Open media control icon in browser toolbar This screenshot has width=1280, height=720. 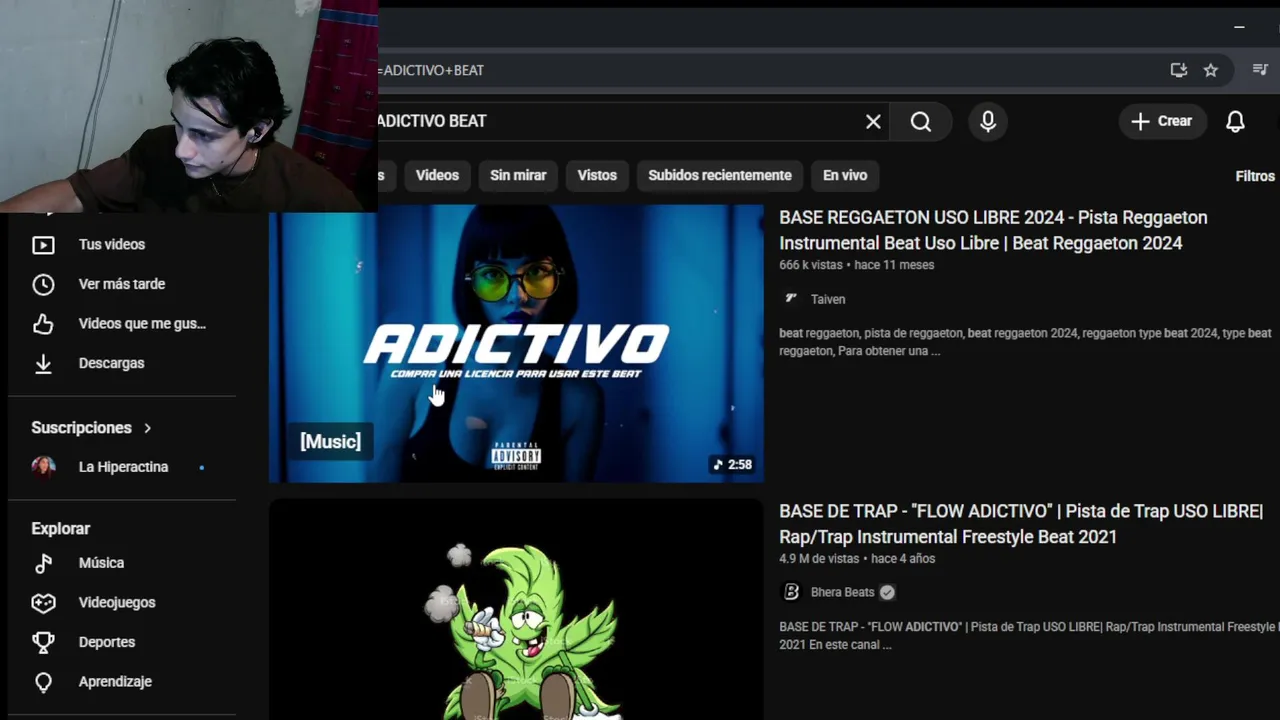[1260, 70]
